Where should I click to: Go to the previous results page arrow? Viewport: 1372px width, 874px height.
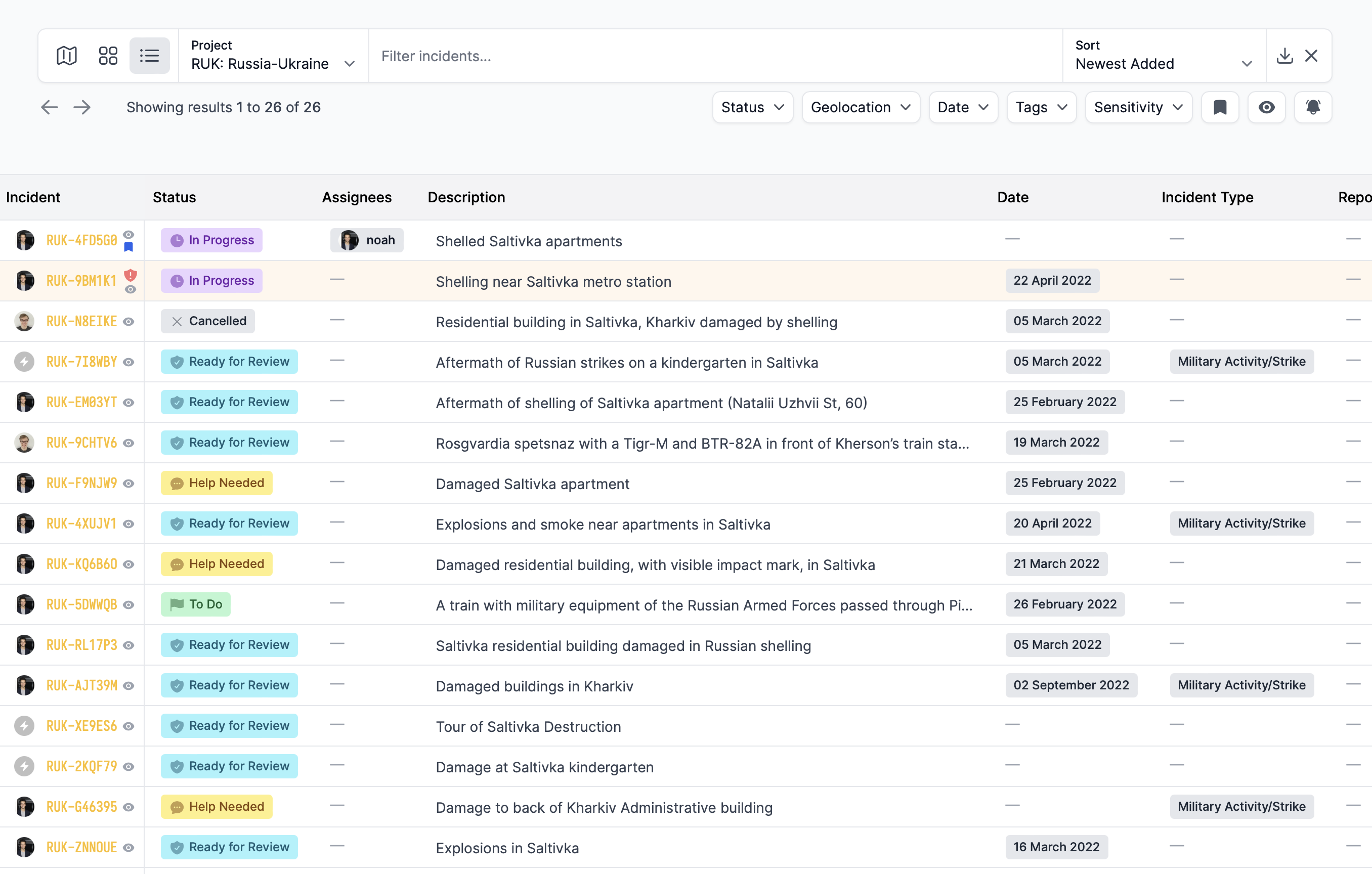point(50,107)
